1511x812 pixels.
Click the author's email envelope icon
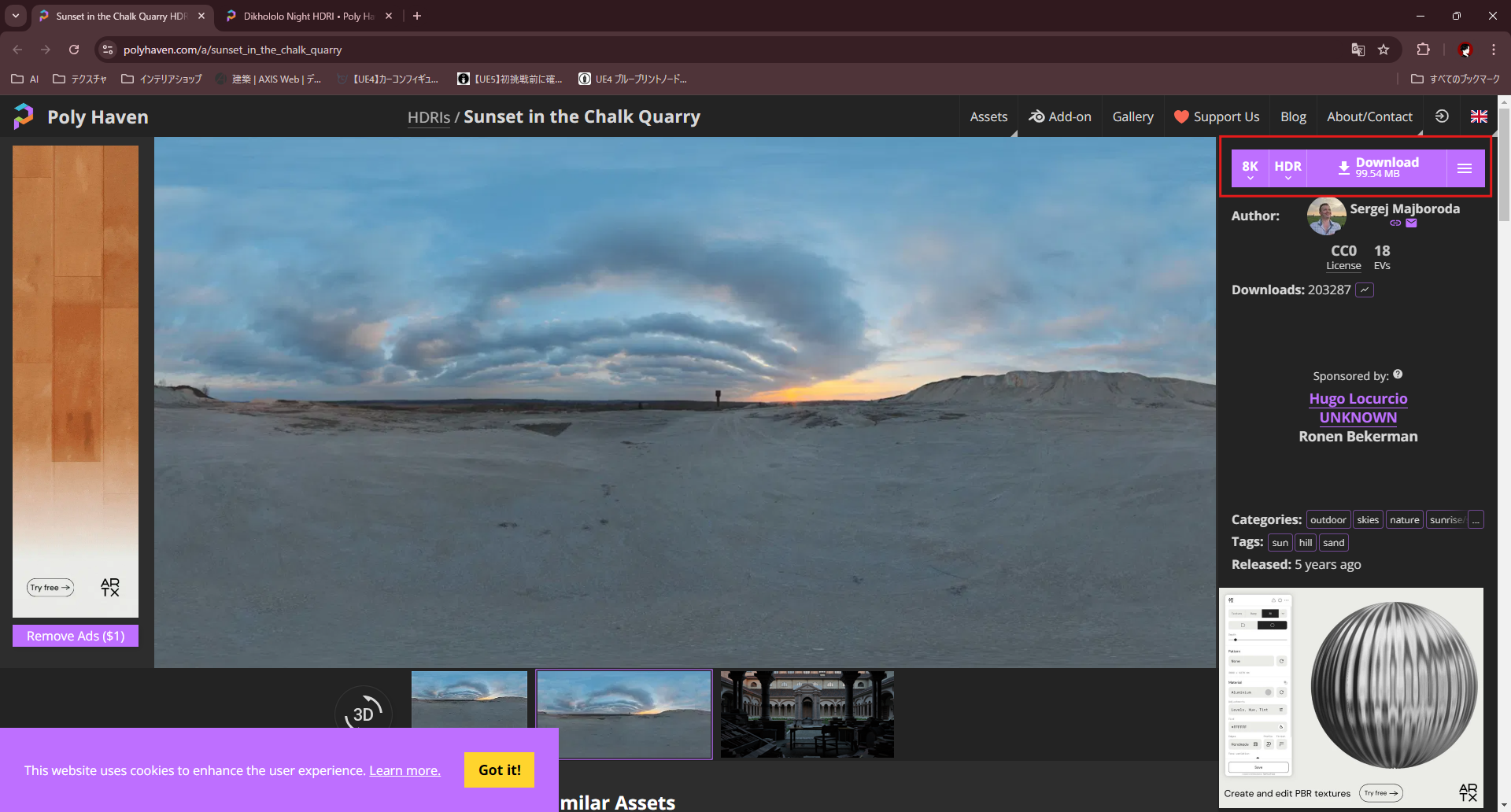click(x=1411, y=223)
